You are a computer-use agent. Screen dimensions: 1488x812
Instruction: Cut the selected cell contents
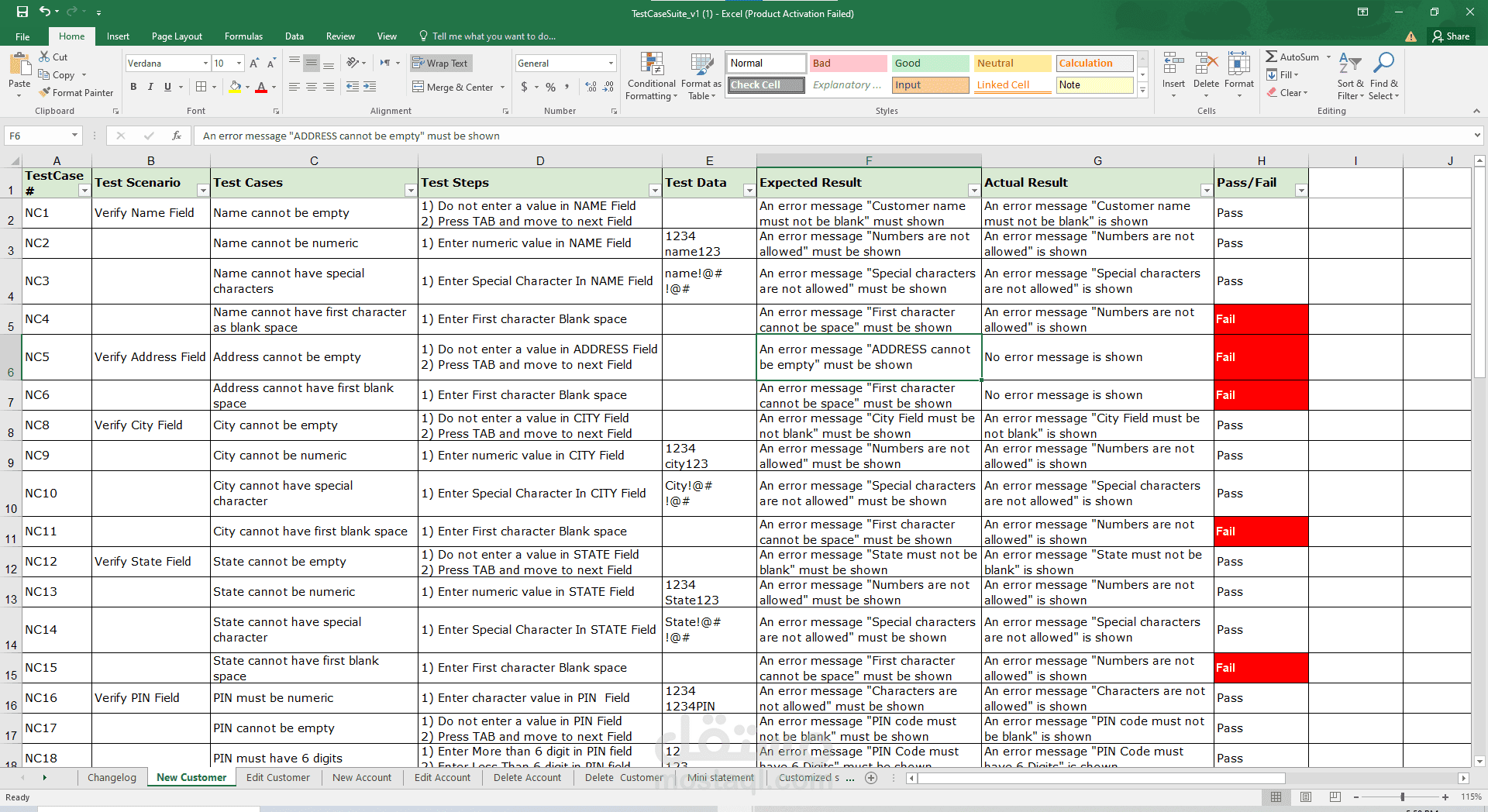click(x=53, y=57)
